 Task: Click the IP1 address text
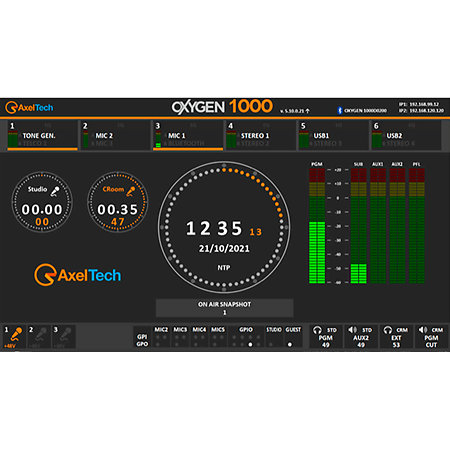click(x=419, y=104)
